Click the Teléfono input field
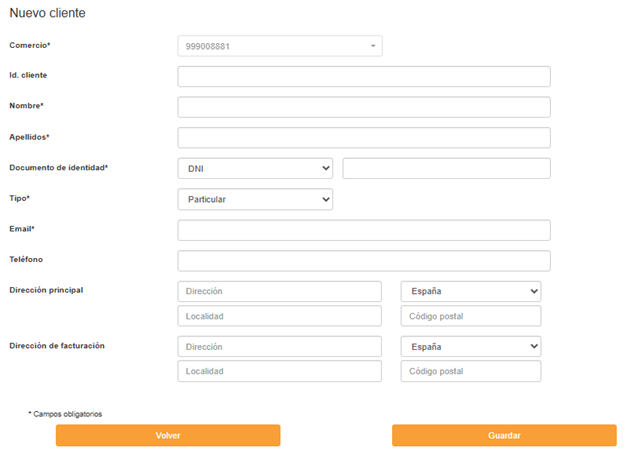The image size is (627, 455). coord(364,261)
